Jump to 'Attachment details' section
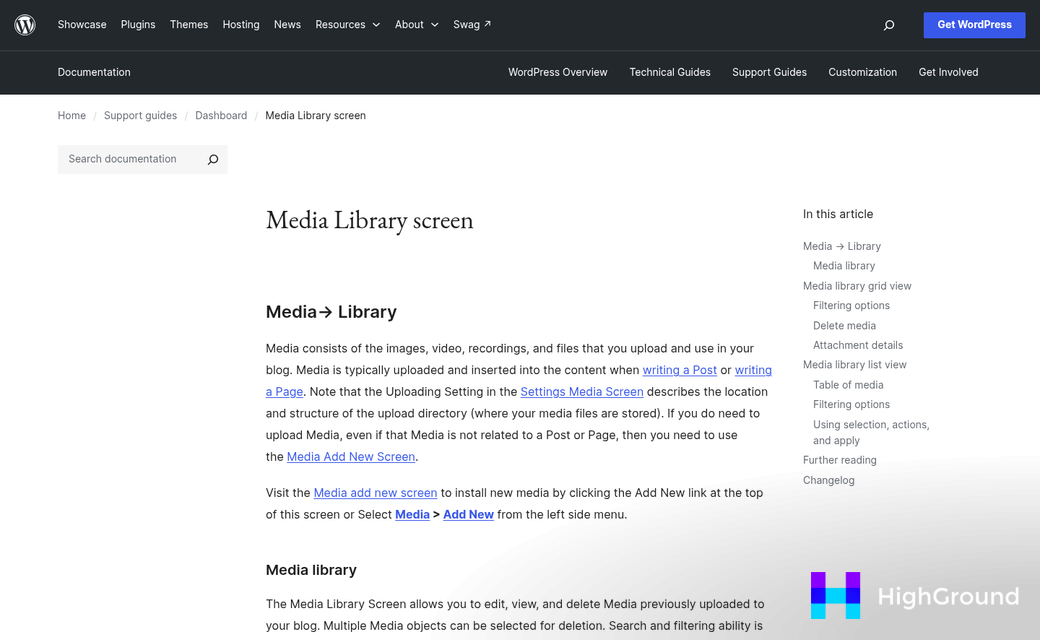 click(x=858, y=345)
